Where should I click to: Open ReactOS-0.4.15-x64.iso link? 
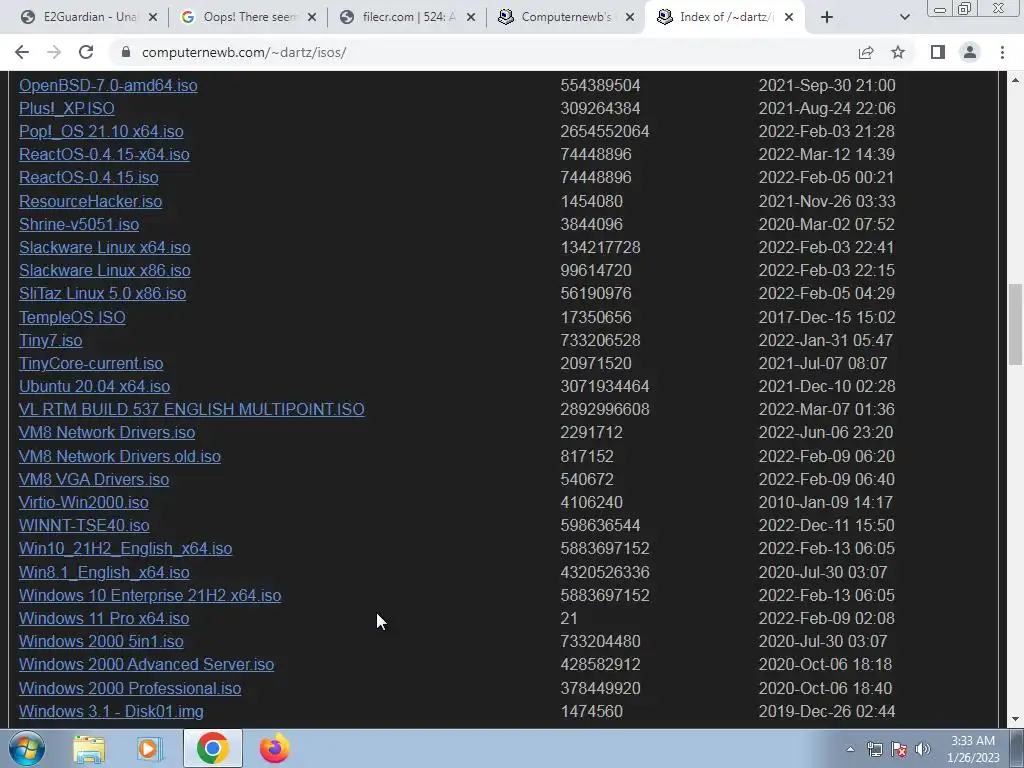coord(104,154)
